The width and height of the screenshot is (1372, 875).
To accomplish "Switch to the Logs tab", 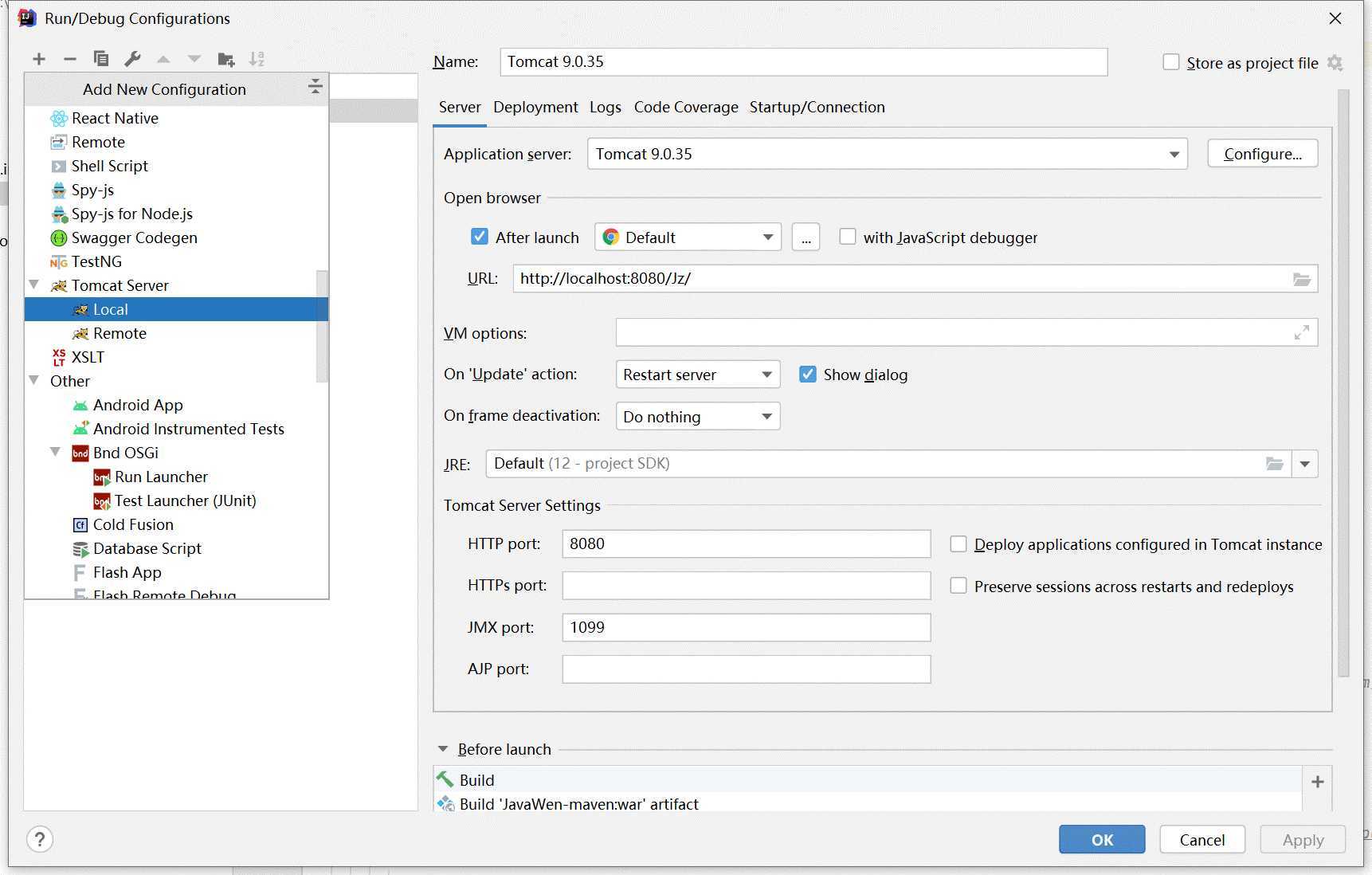I will 606,108.
